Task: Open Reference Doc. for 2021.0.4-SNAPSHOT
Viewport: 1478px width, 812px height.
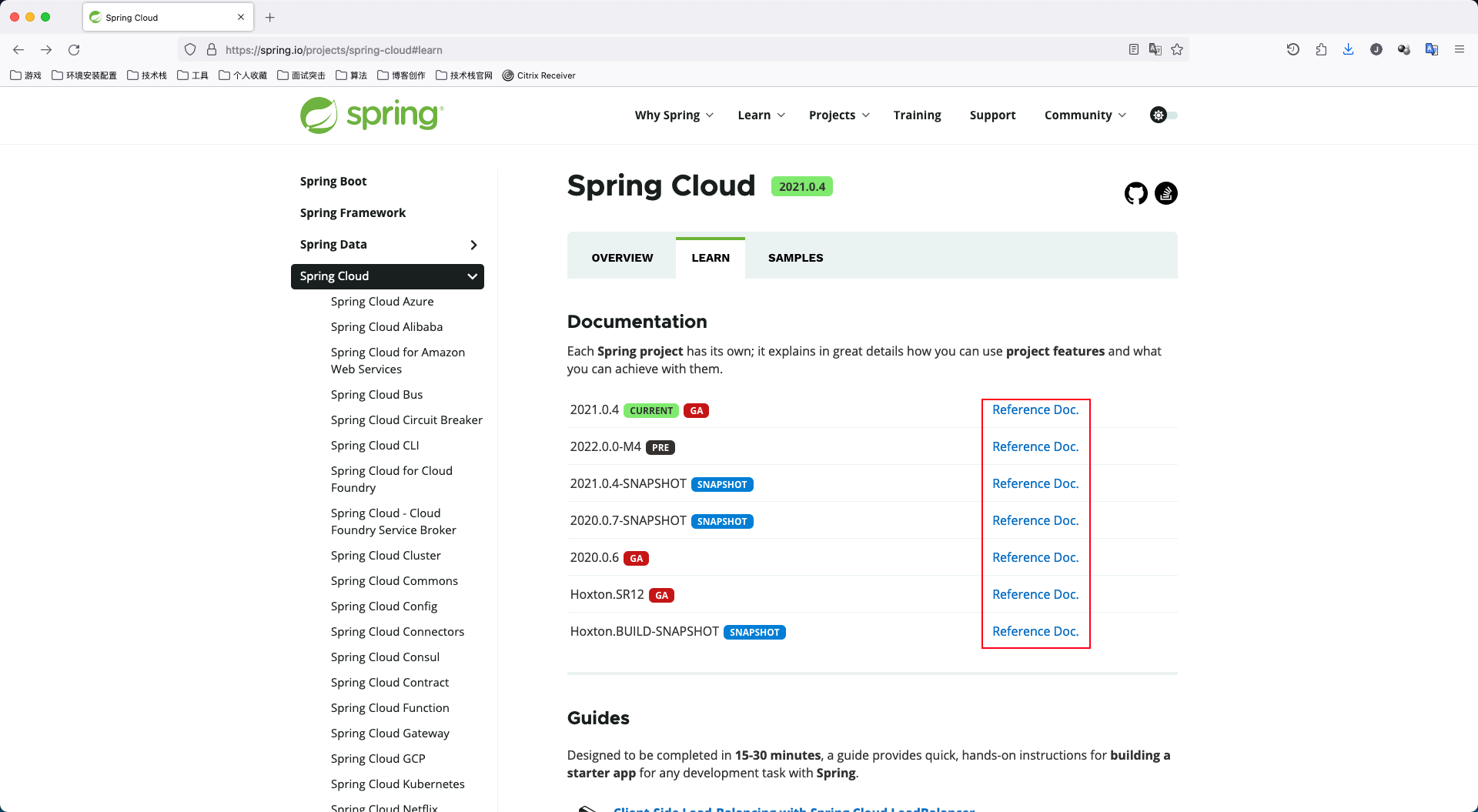Action: point(1035,483)
